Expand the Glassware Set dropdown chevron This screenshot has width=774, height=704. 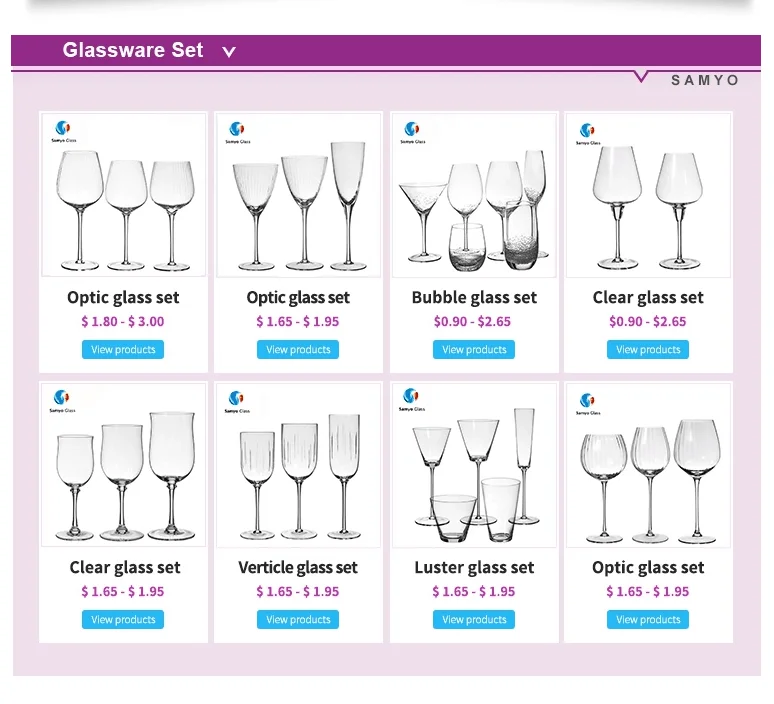[229, 52]
